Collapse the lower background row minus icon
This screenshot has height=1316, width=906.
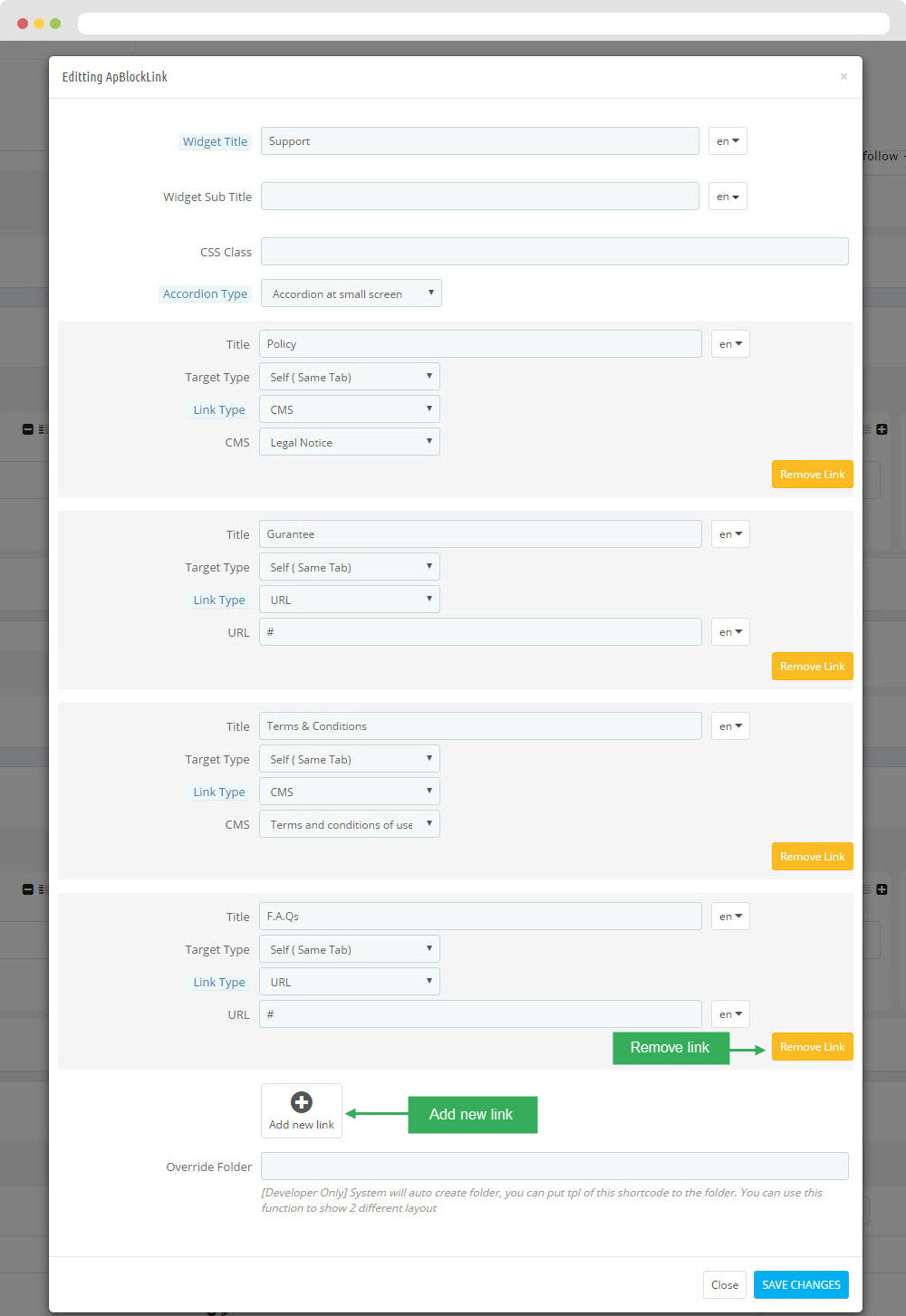pyautogui.click(x=27, y=889)
